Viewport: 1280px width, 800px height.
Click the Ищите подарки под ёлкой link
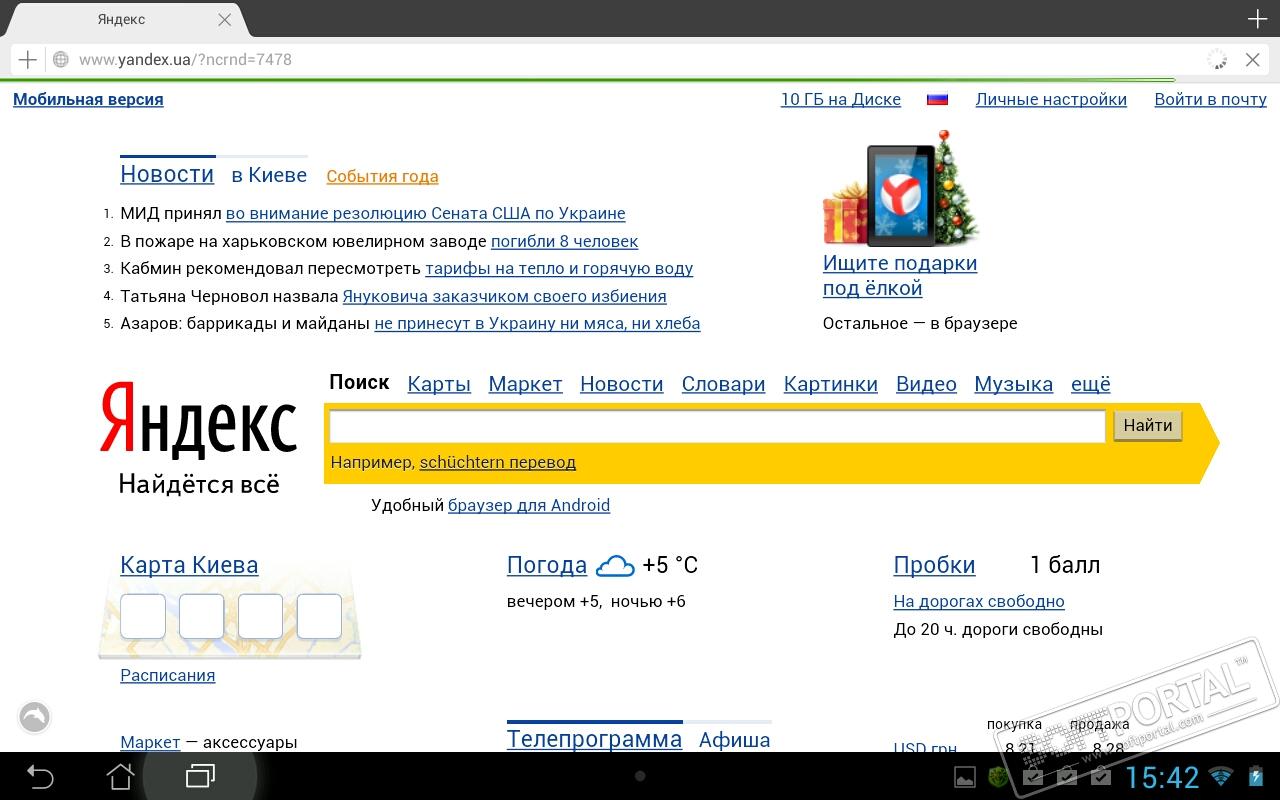click(900, 276)
